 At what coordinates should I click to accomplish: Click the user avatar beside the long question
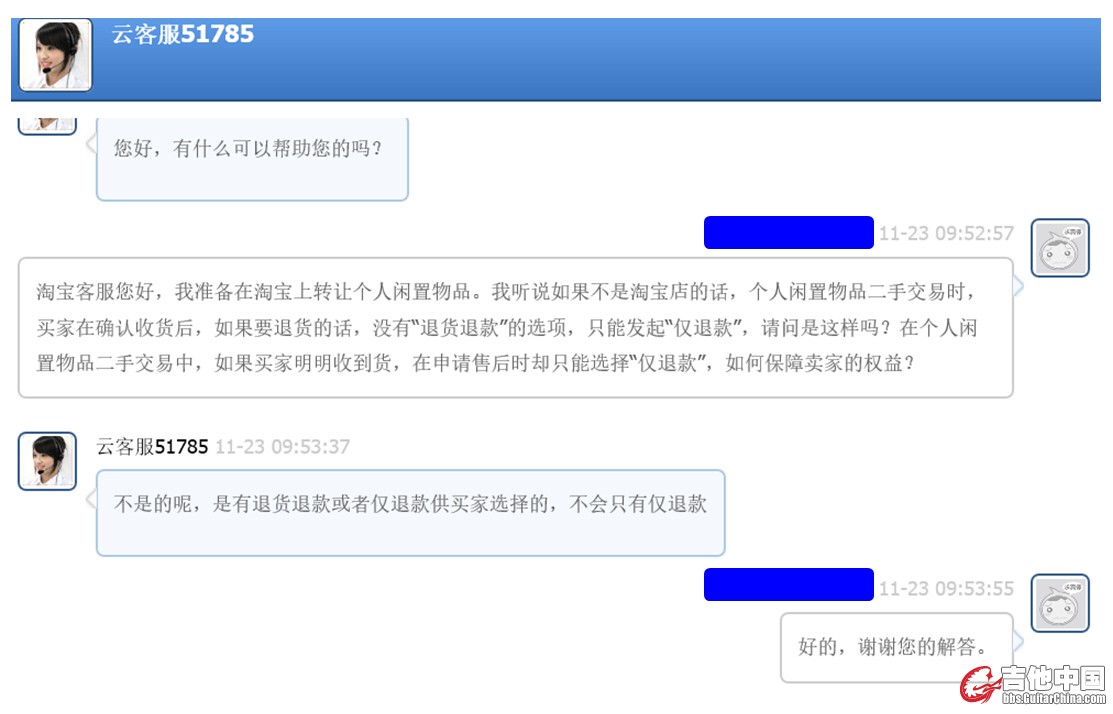coord(1060,248)
